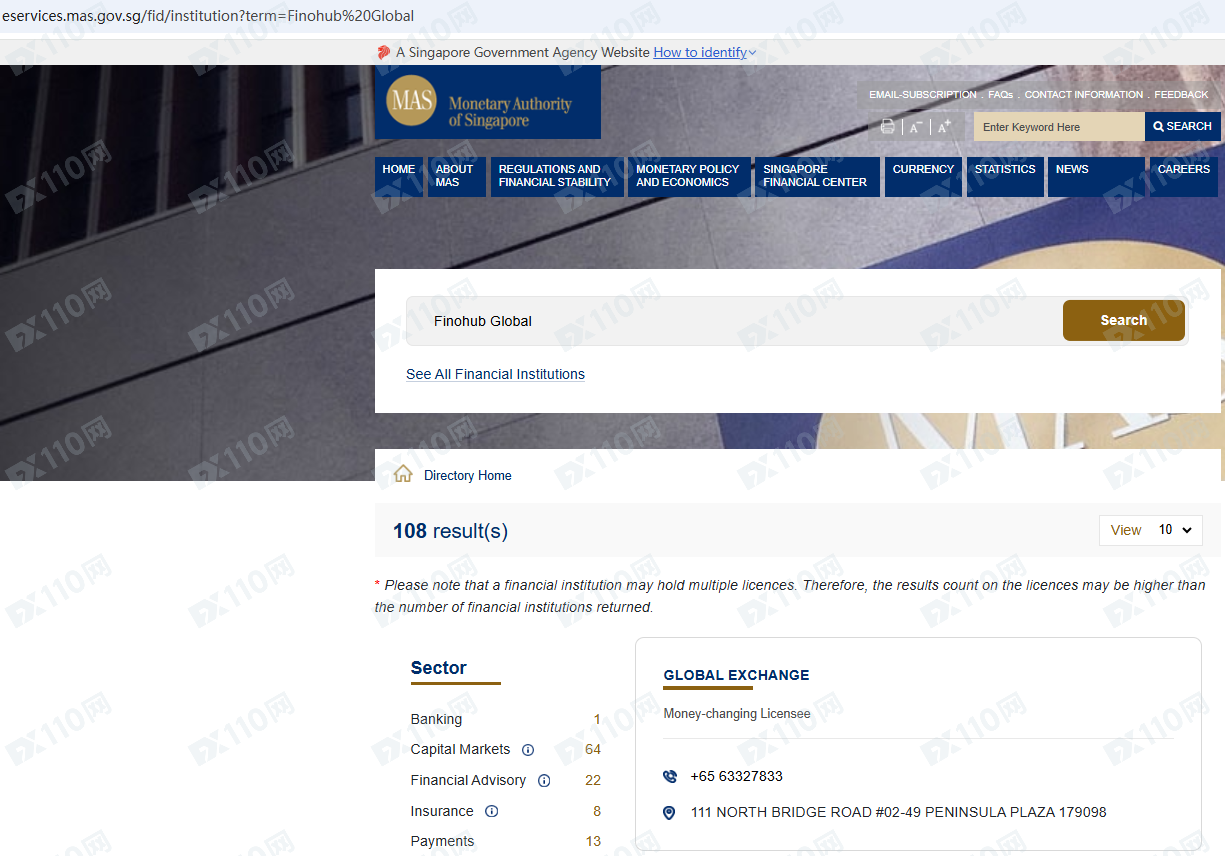The image size is (1225, 856).
Task: Click Financial Advisory info icon
Action: coord(544,781)
